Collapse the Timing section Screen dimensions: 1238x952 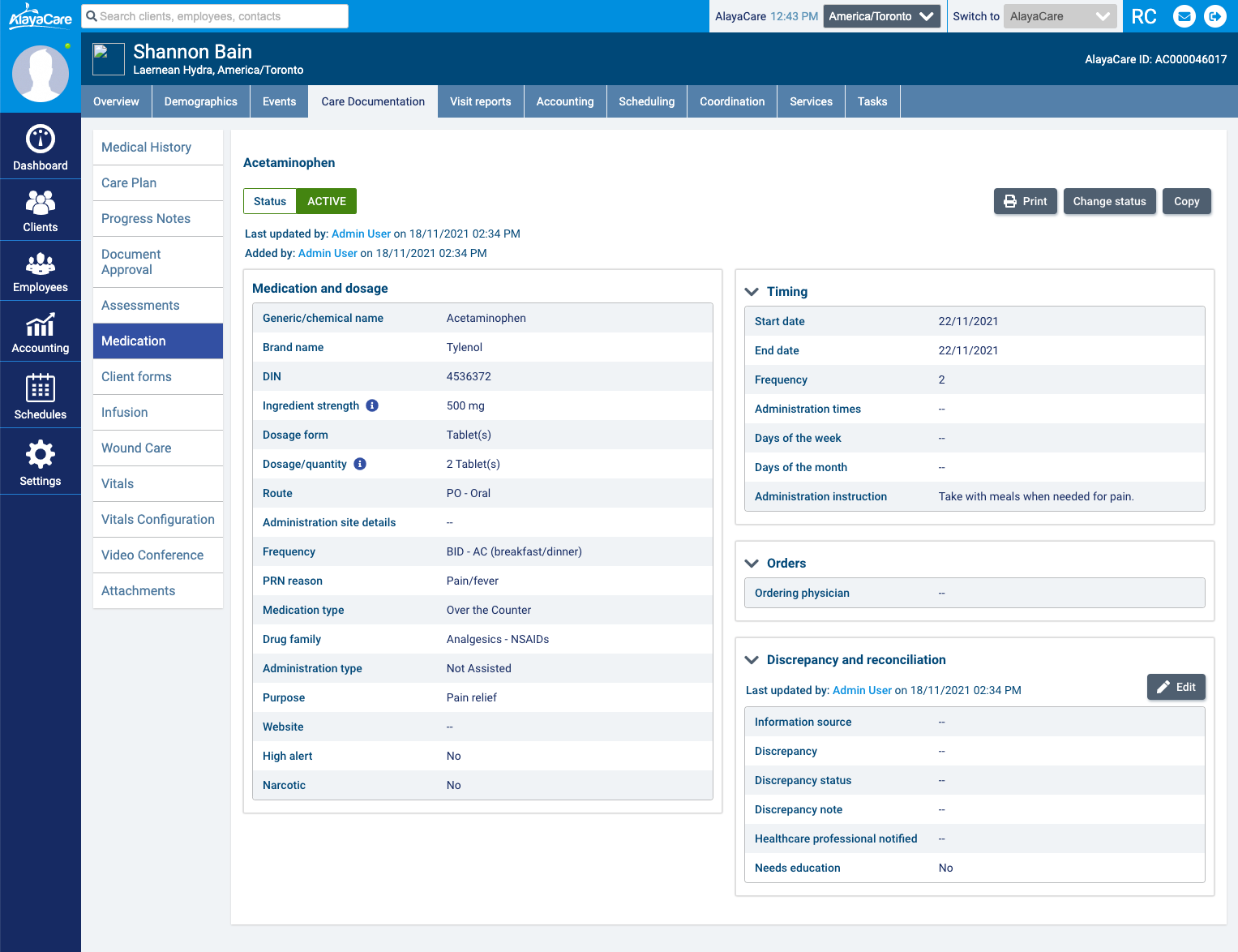752,292
